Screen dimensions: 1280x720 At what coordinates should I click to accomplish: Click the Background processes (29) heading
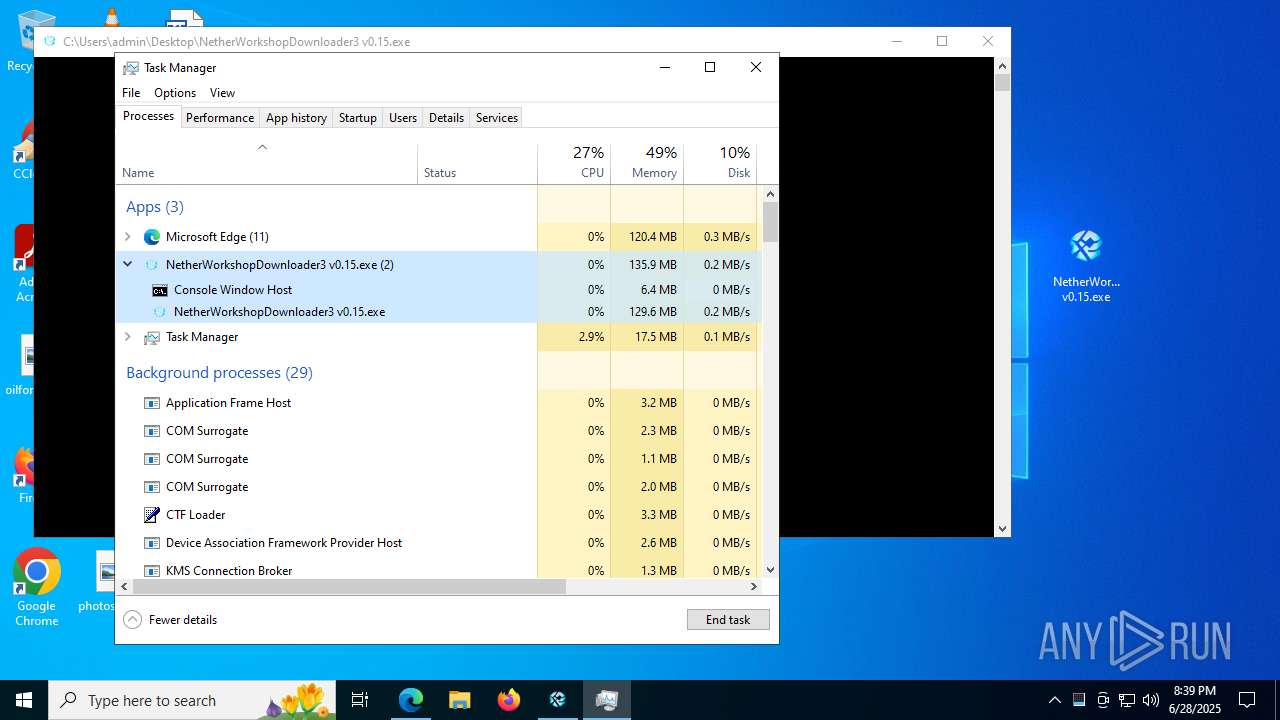coord(219,373)
